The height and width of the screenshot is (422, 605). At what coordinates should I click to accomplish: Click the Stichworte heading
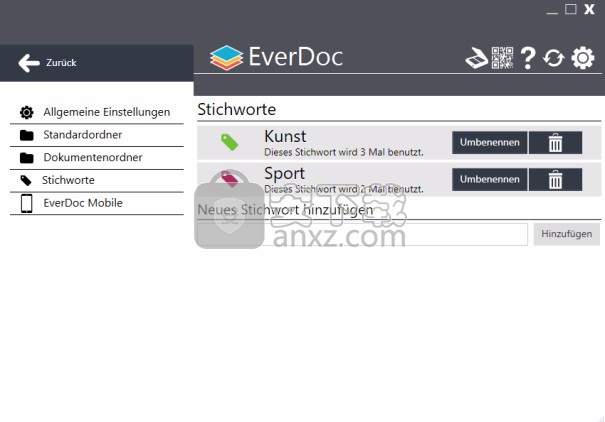point(237,110)
